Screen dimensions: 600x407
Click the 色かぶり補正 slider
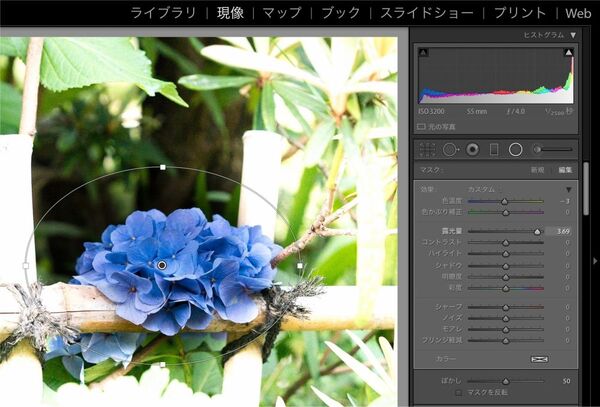(505, 212)
